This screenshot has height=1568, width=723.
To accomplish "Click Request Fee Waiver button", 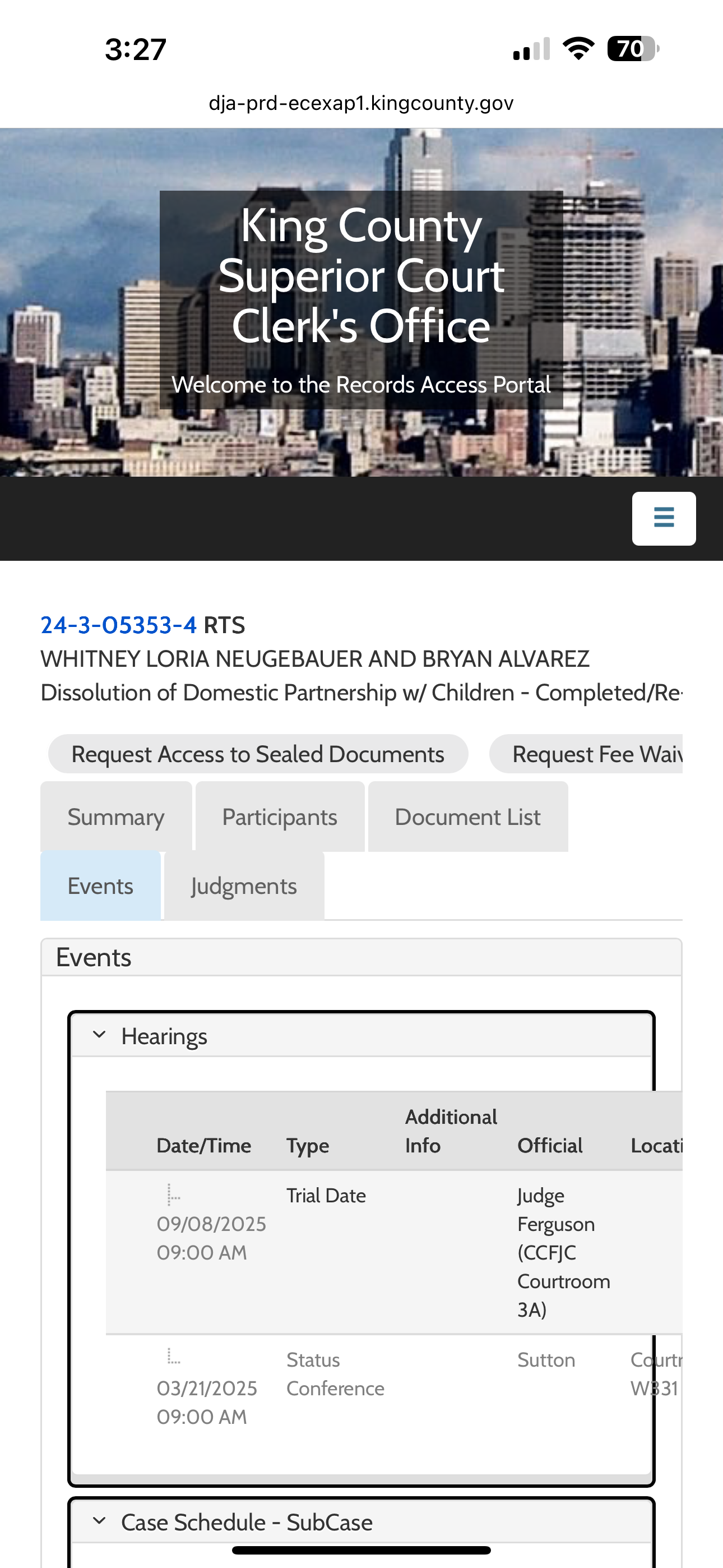I will click(587, 754).
